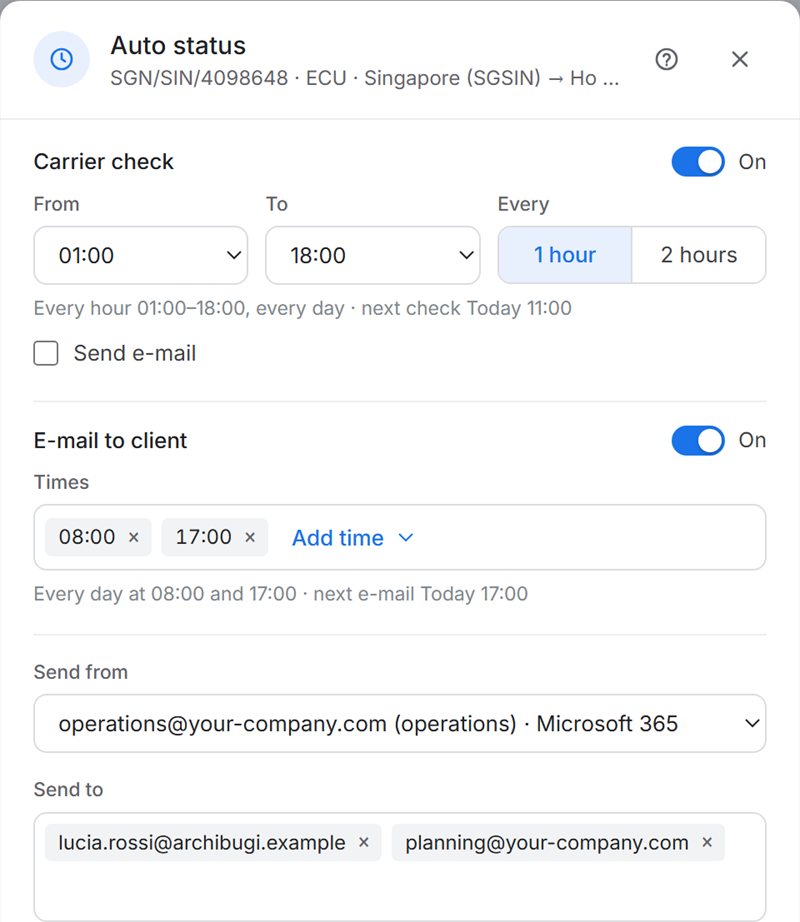Turn off the E-mail to client toggle
This screenshot has height=922, width=800.
pos(698,440)
